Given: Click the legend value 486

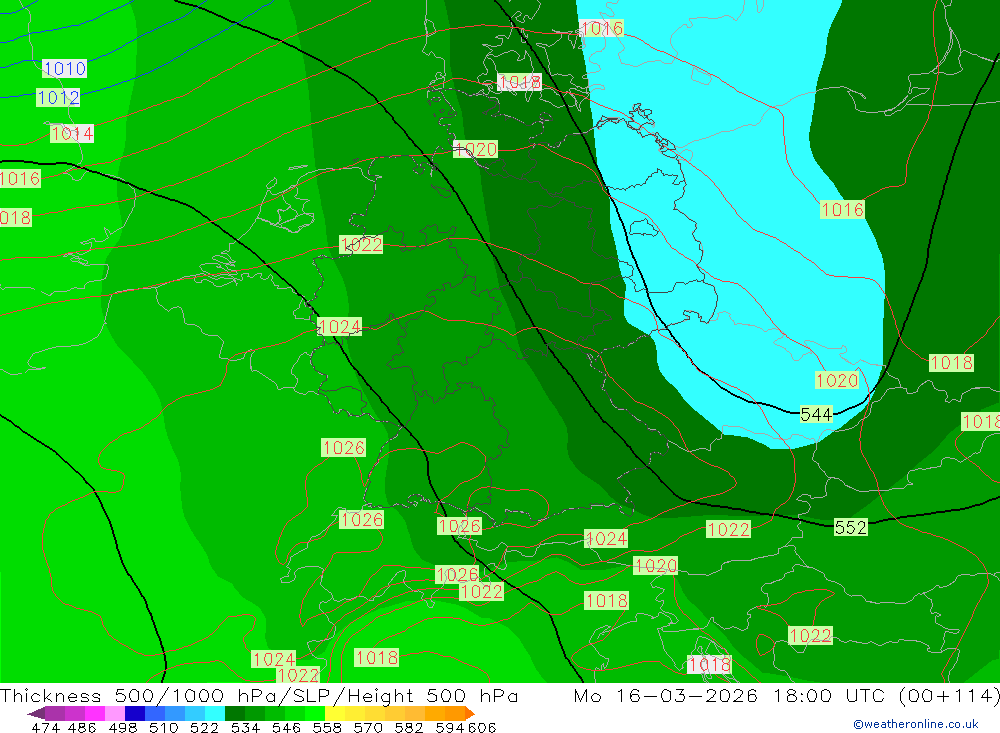Looking at the screenshot, I should coord(81,727).
